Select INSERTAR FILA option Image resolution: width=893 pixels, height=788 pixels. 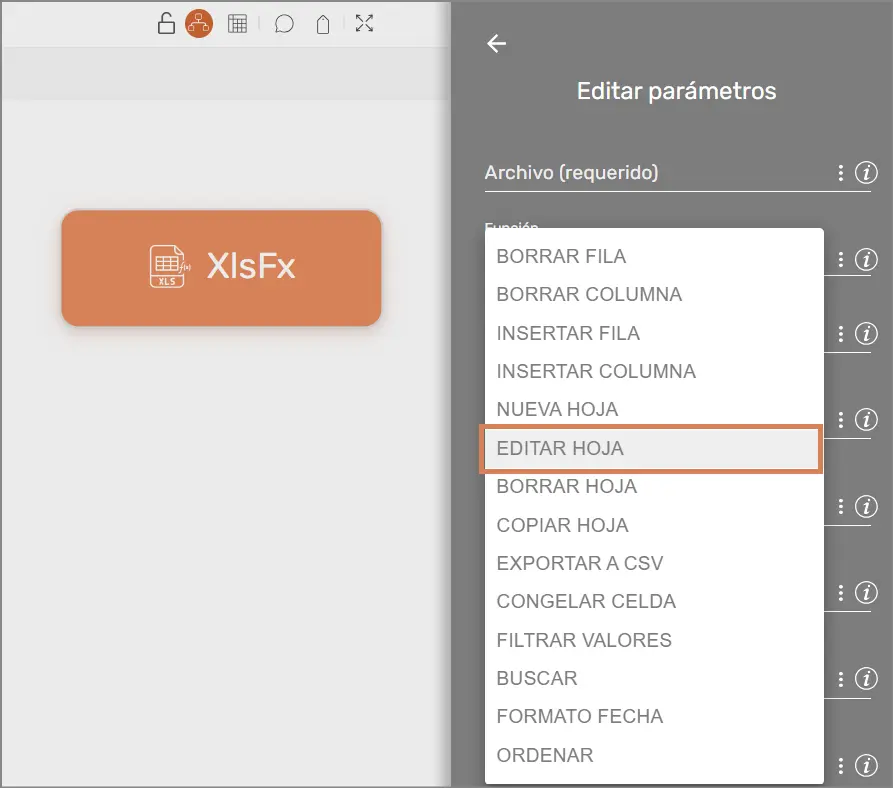click(654, 333)
